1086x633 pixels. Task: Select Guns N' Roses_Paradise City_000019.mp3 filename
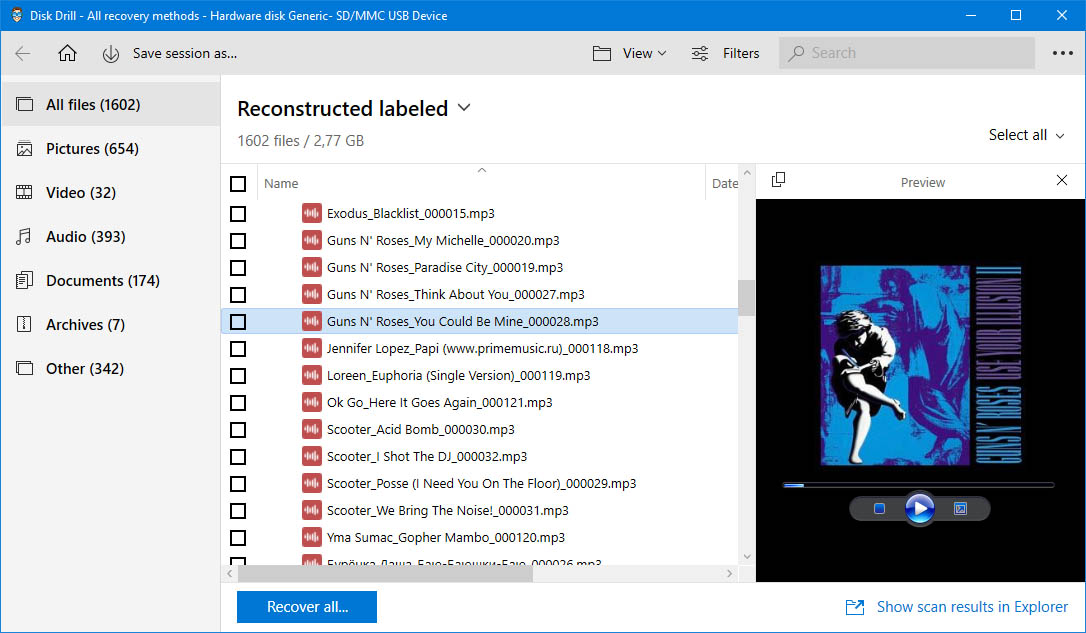click(x=445, y=267)
